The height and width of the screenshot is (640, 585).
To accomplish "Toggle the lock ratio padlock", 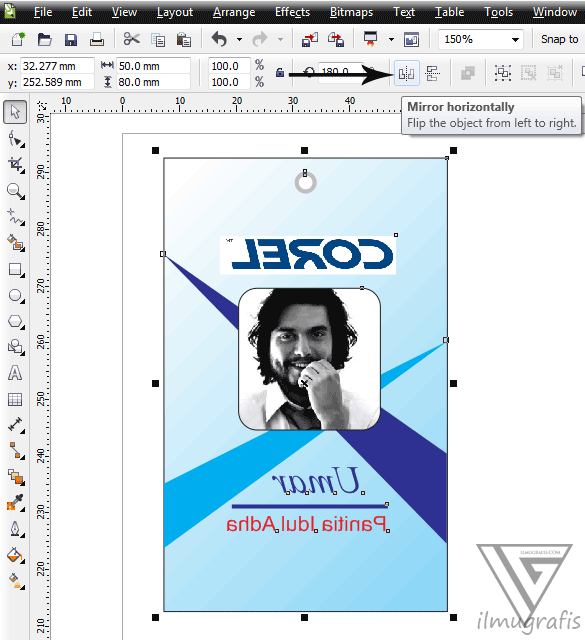I will tap(280, 73).
